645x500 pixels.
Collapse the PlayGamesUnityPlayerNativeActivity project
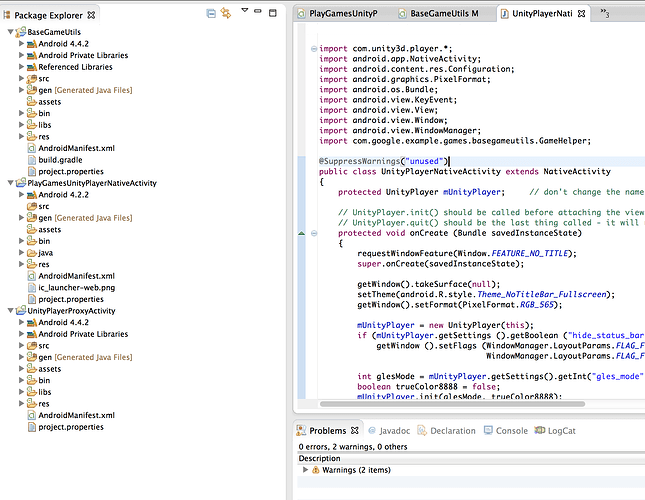[11, 183]
